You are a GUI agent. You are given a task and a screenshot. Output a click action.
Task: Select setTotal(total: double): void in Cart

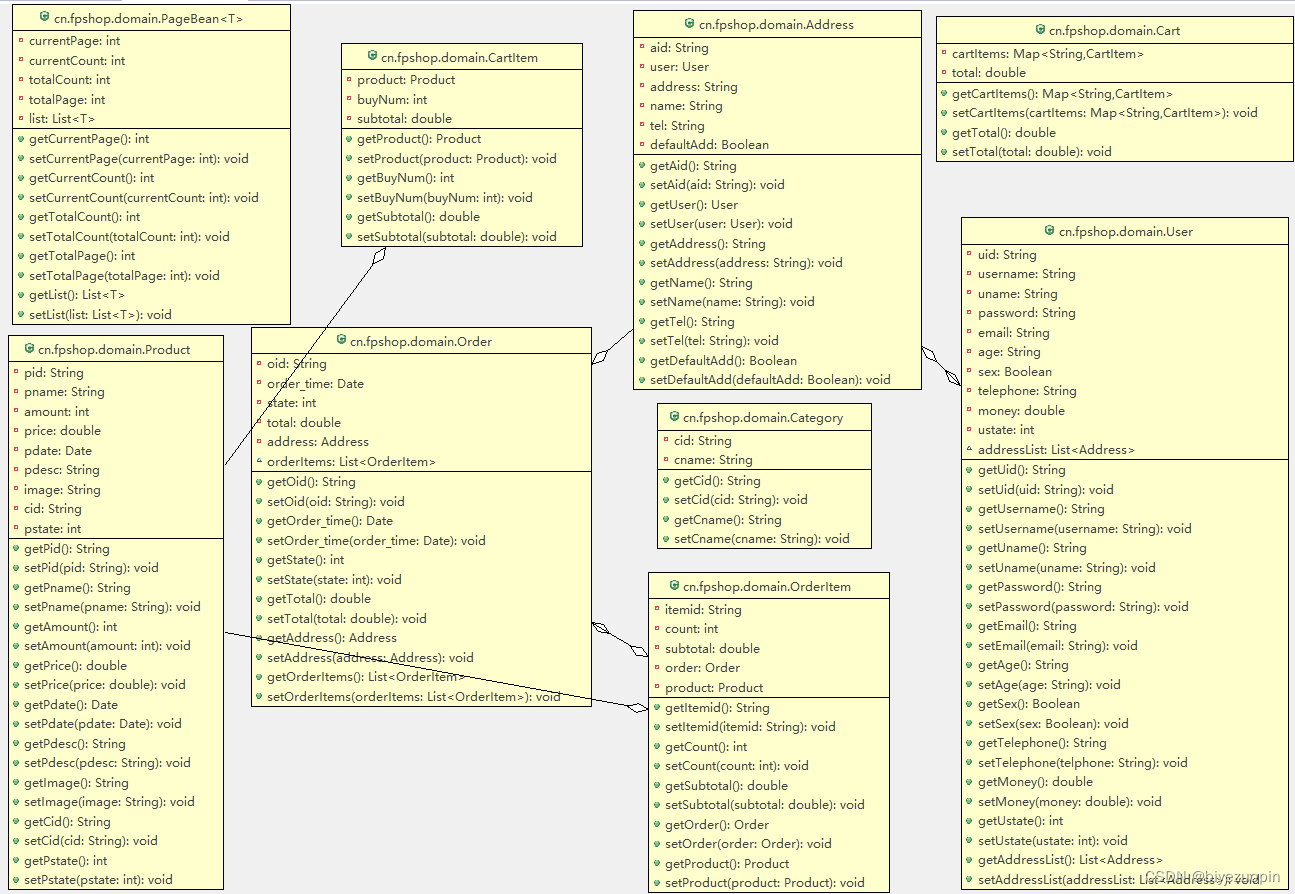pos(1032,151)
